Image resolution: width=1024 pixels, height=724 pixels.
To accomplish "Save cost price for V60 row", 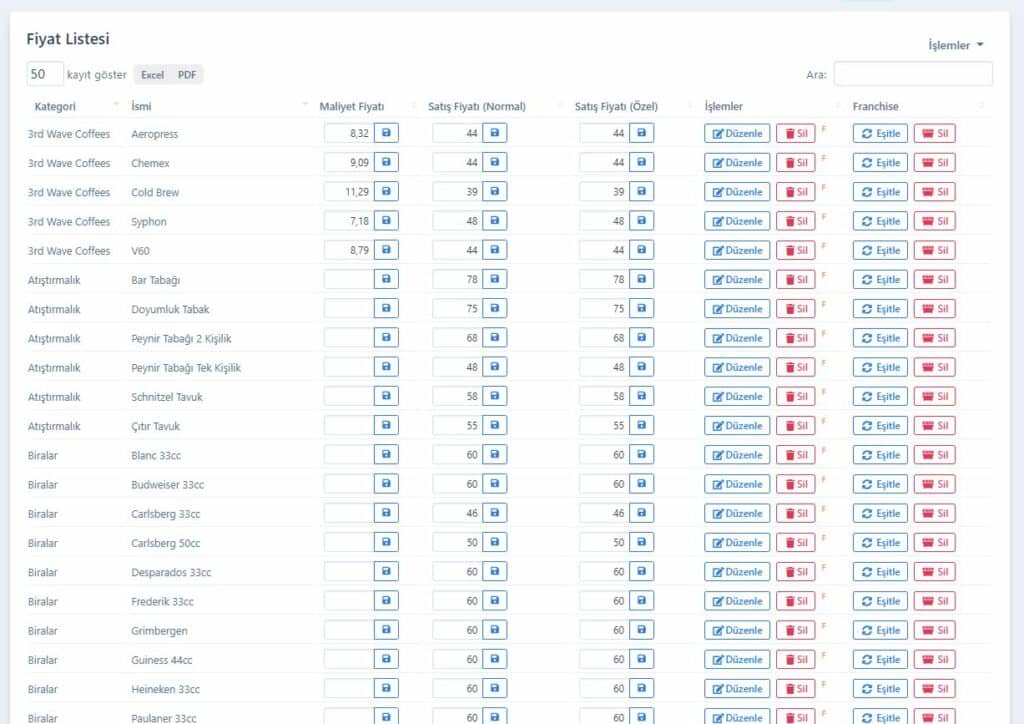I will [x=386, y=250].
